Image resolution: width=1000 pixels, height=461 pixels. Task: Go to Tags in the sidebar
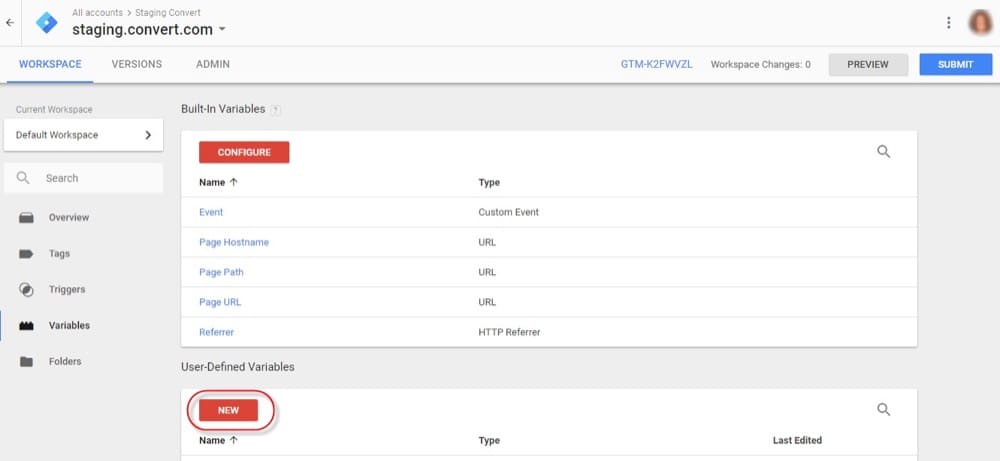pos(59,254)
